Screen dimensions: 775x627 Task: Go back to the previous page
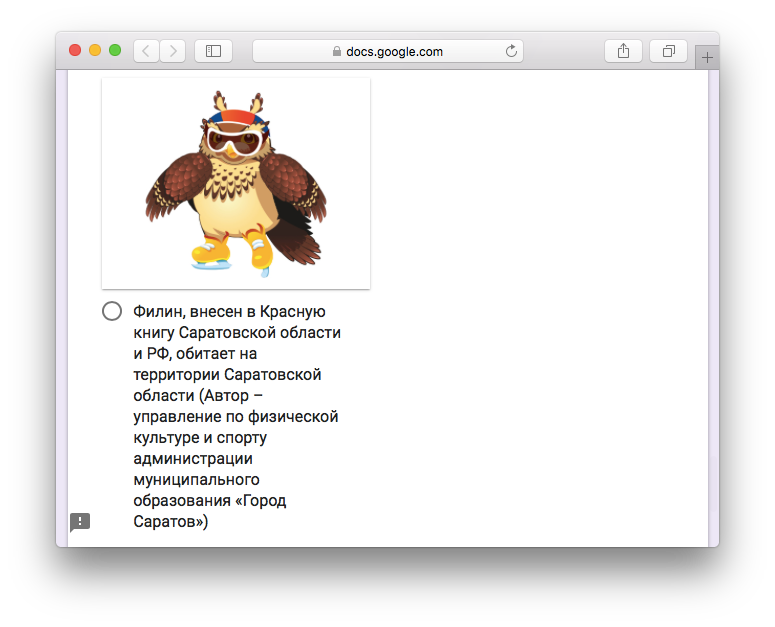coord(146,51)
